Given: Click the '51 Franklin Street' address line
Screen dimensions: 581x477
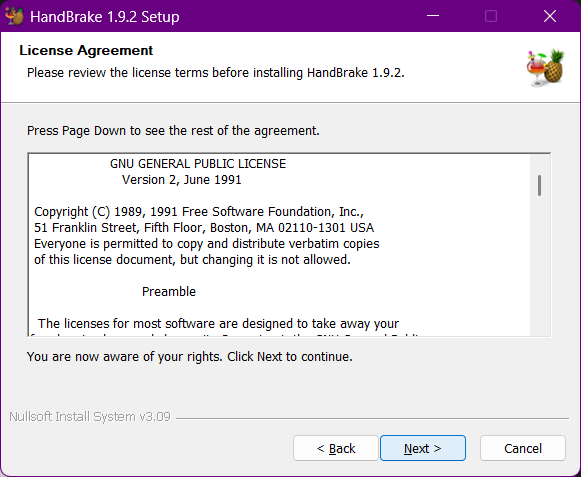Looking at the screenshot, I should click(x=204, y=228).
